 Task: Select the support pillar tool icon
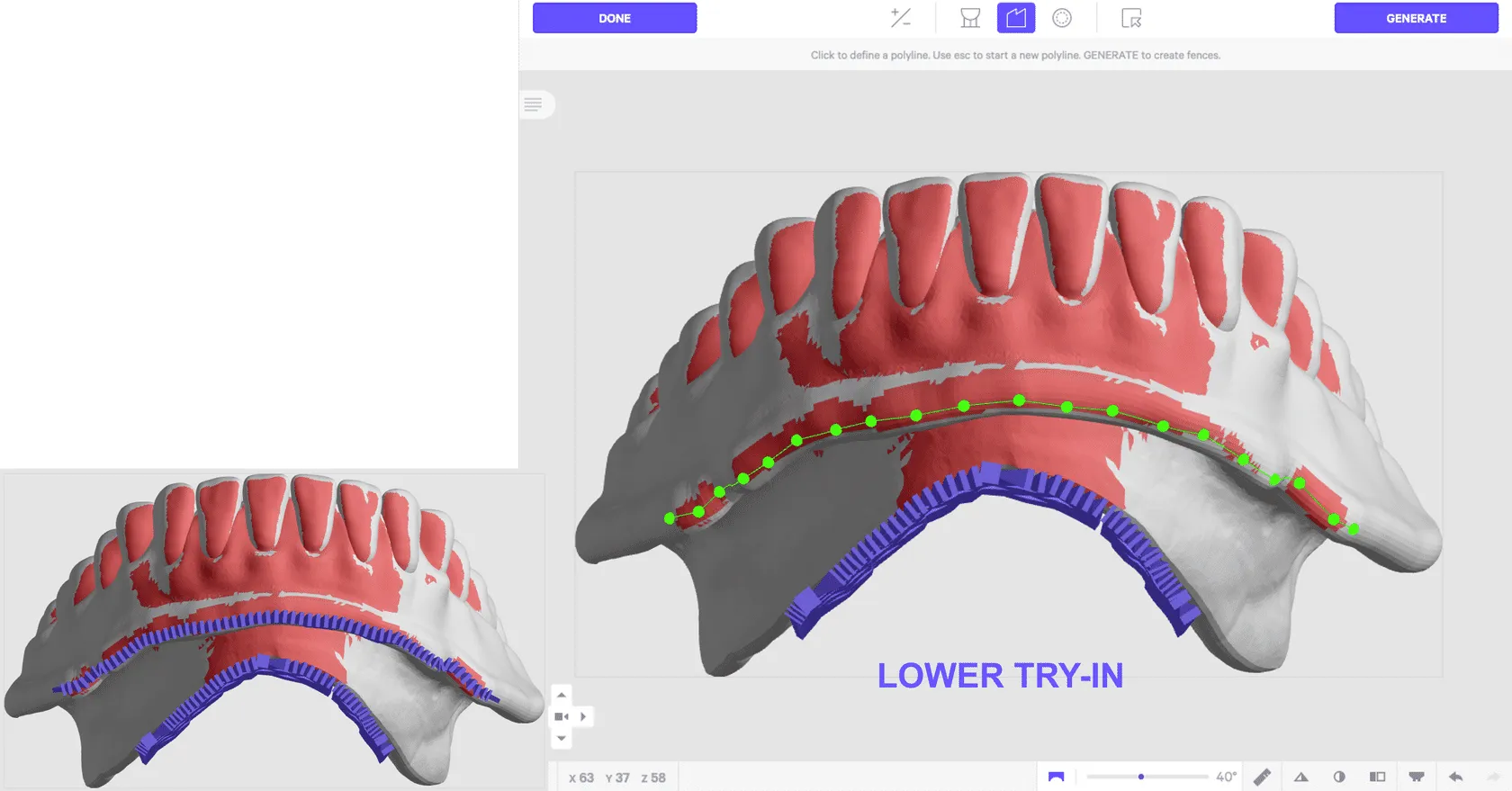point(970,18)
